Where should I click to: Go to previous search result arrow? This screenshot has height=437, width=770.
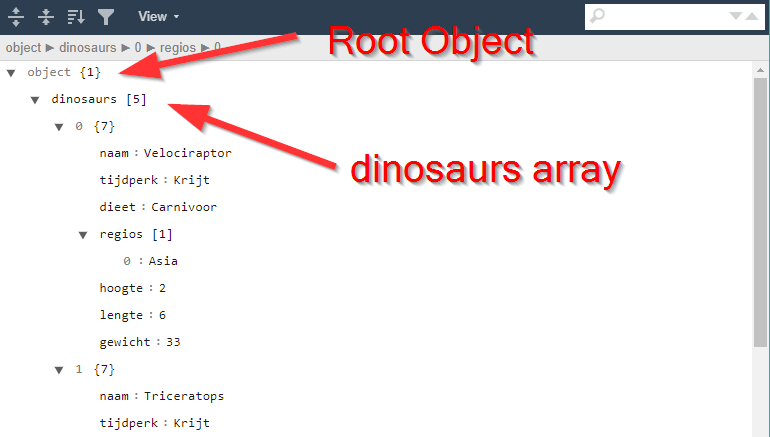(752, 16)
